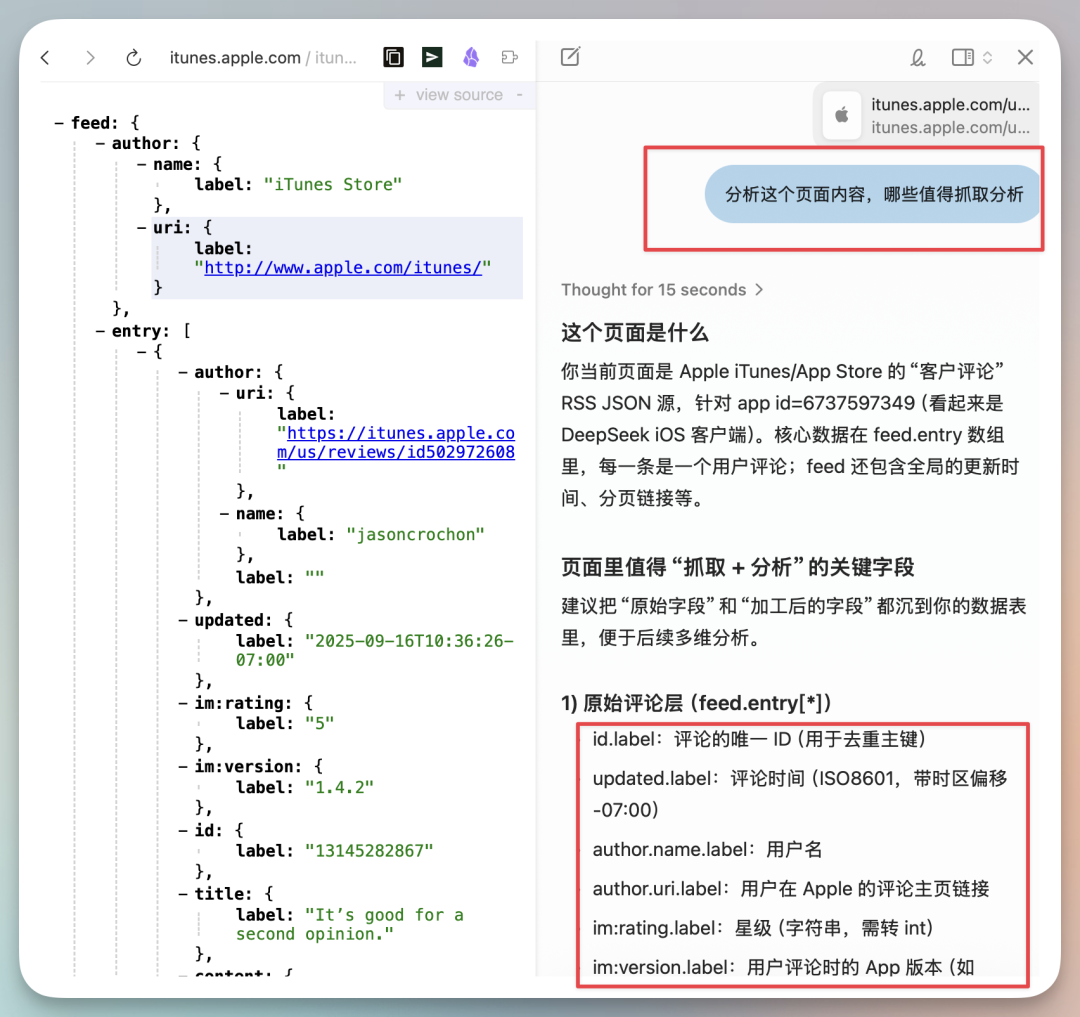
Task: Click the updated.label list item
Action: coord(800,794)
